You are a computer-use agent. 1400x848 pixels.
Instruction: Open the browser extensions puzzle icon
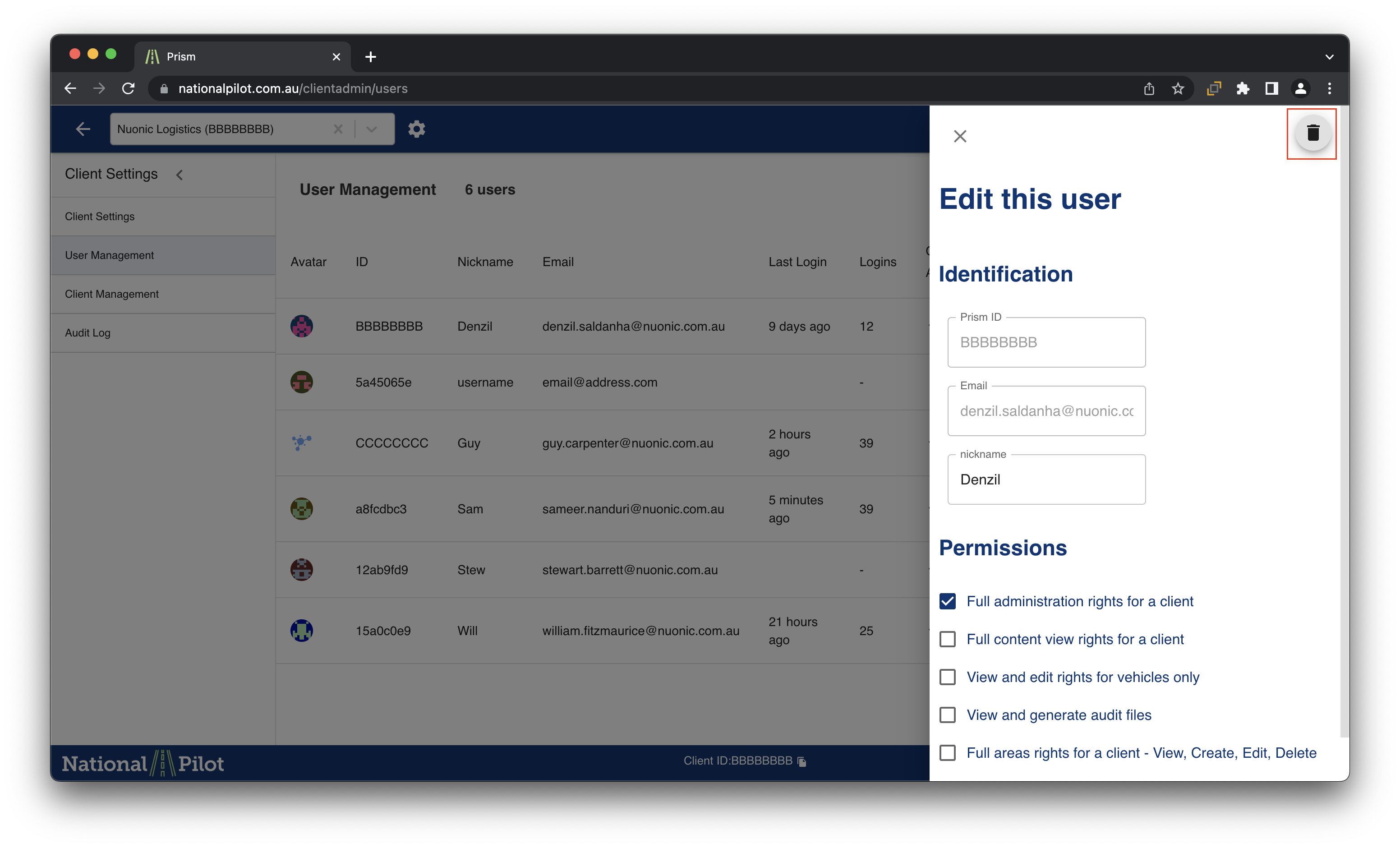click(x=1243, y=89)
